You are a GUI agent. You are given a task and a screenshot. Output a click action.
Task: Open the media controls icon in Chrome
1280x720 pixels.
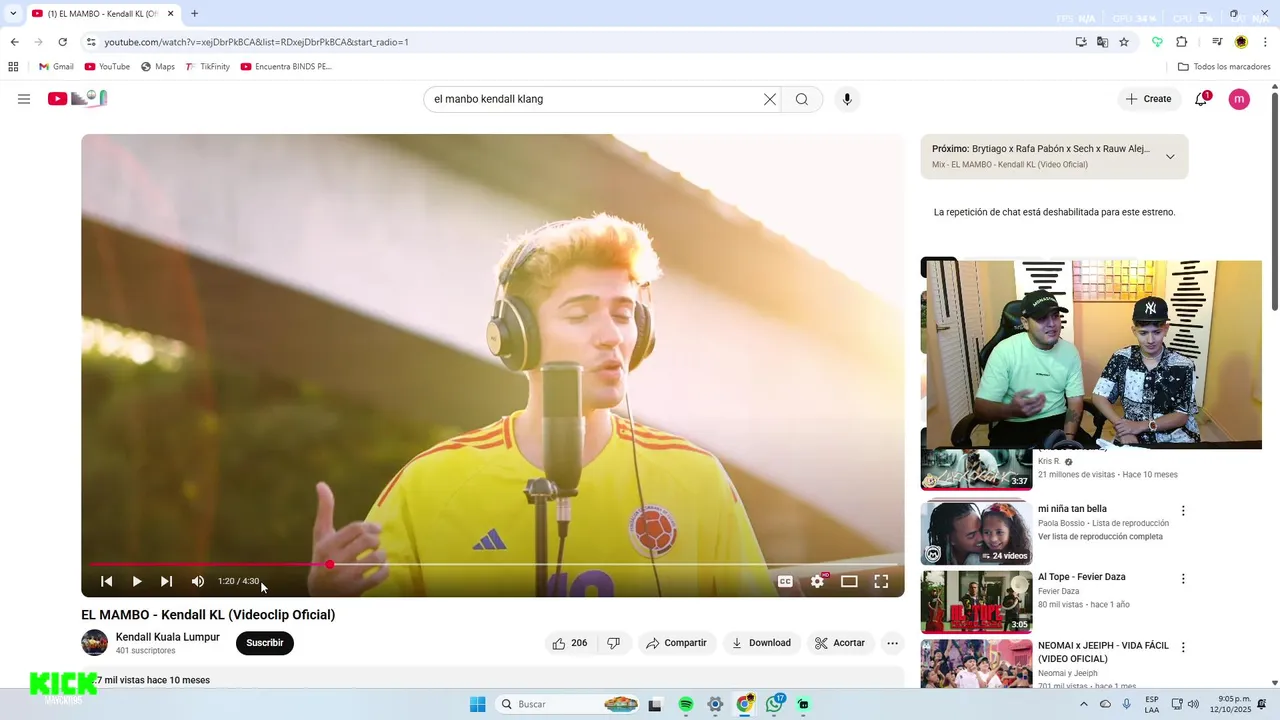[x=1217, y=42]
